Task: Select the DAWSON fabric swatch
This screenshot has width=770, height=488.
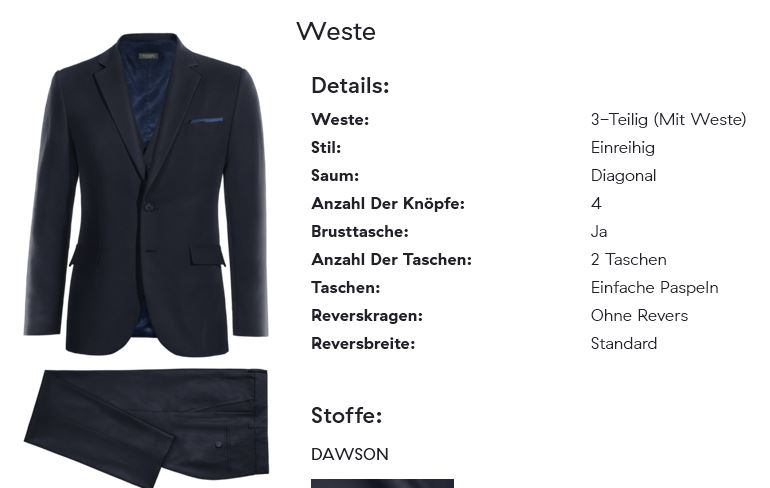Action: pos(382,484)
